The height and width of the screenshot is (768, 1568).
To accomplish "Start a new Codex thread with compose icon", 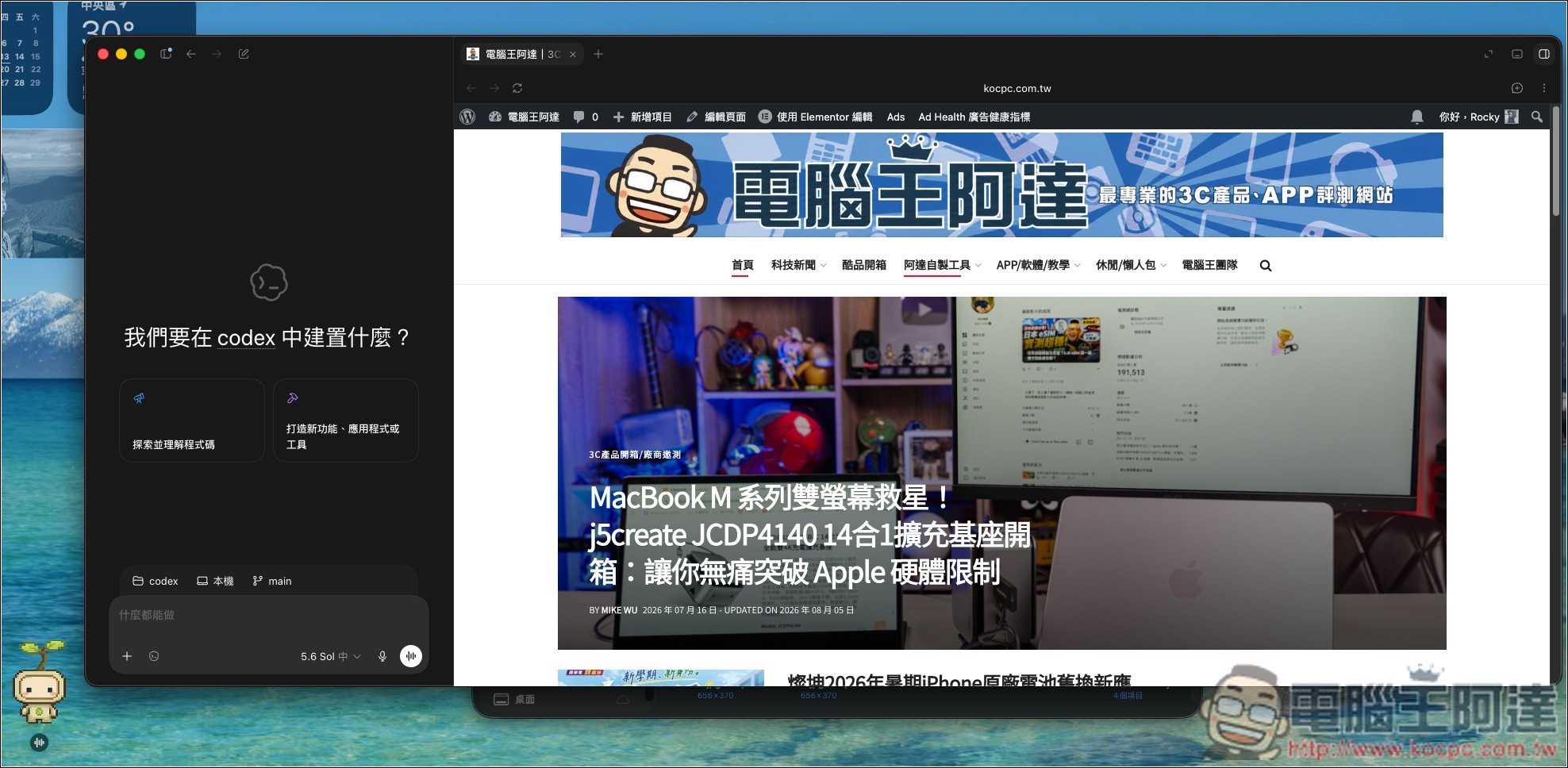I will [x=244, y=54].
